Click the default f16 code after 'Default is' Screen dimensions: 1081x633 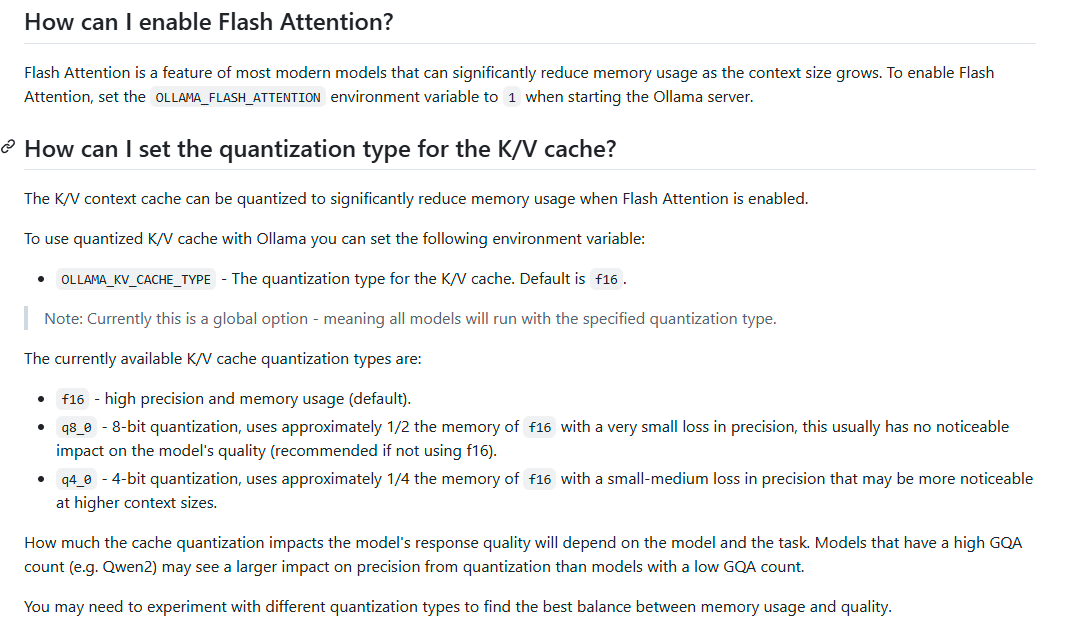coord(606,279)
